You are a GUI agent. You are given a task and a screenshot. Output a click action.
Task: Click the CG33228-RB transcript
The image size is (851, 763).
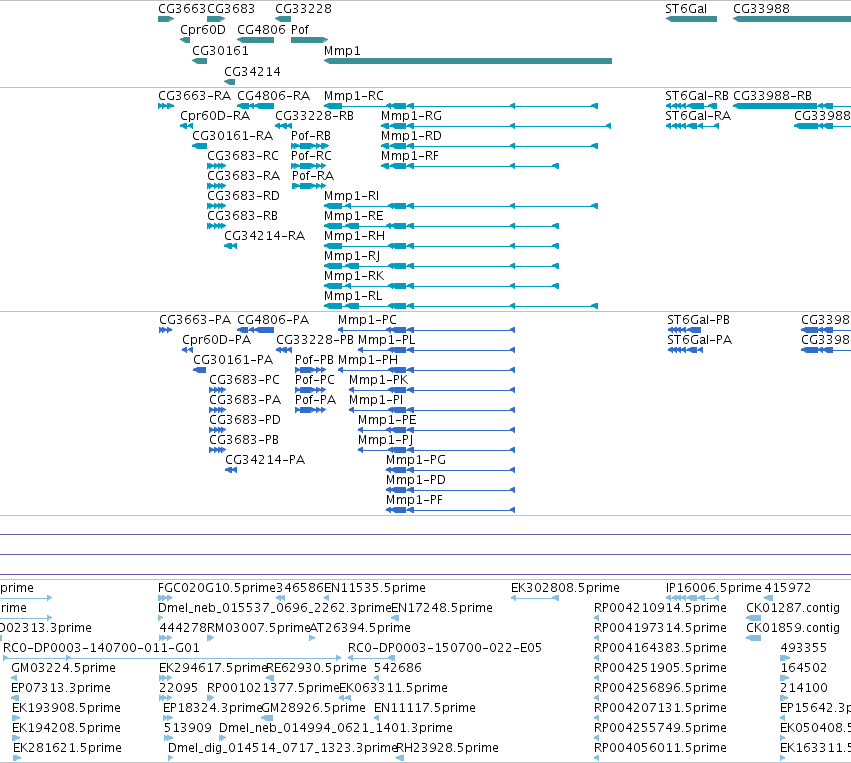[x=283, y=126]
